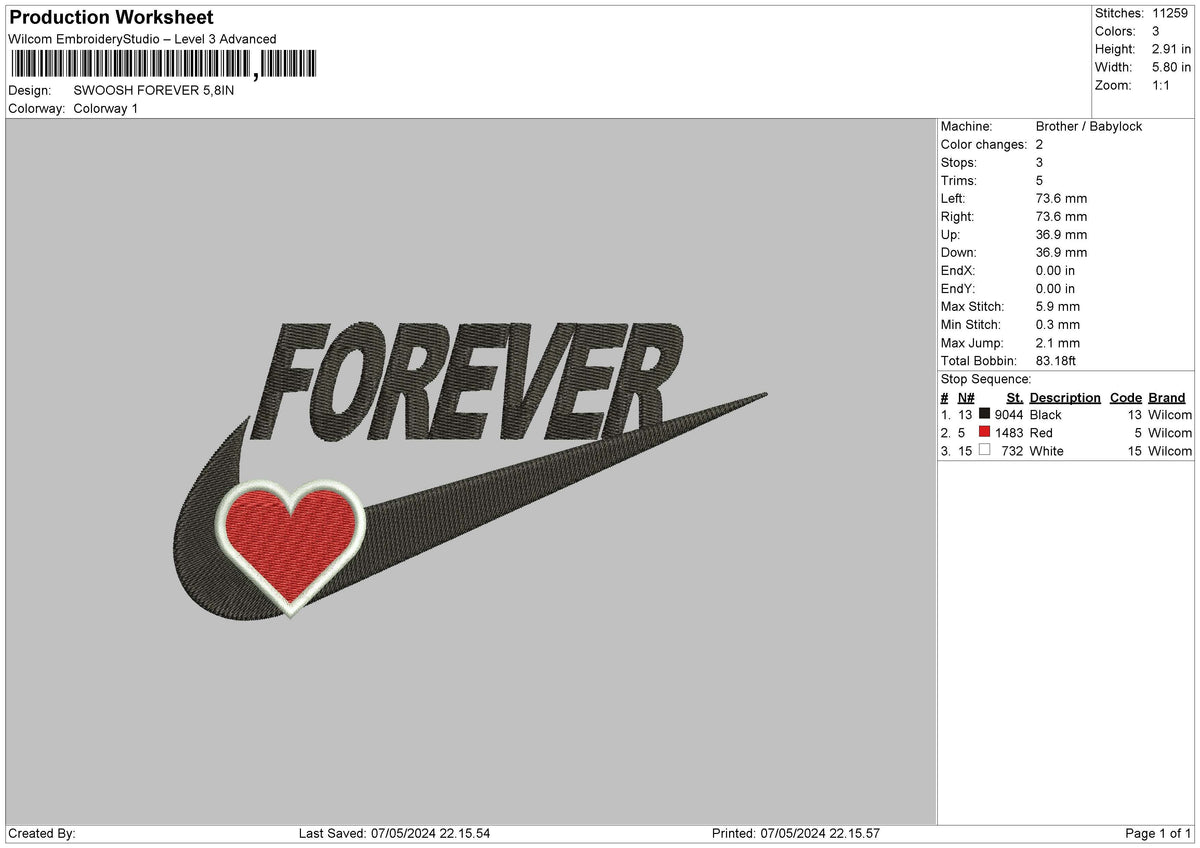Click the Trims value 5

(1040, 181)
